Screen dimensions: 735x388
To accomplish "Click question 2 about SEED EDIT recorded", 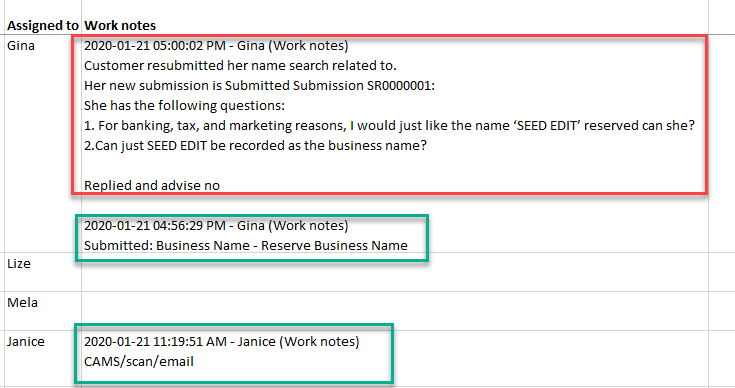I will [x=255, y=146].
